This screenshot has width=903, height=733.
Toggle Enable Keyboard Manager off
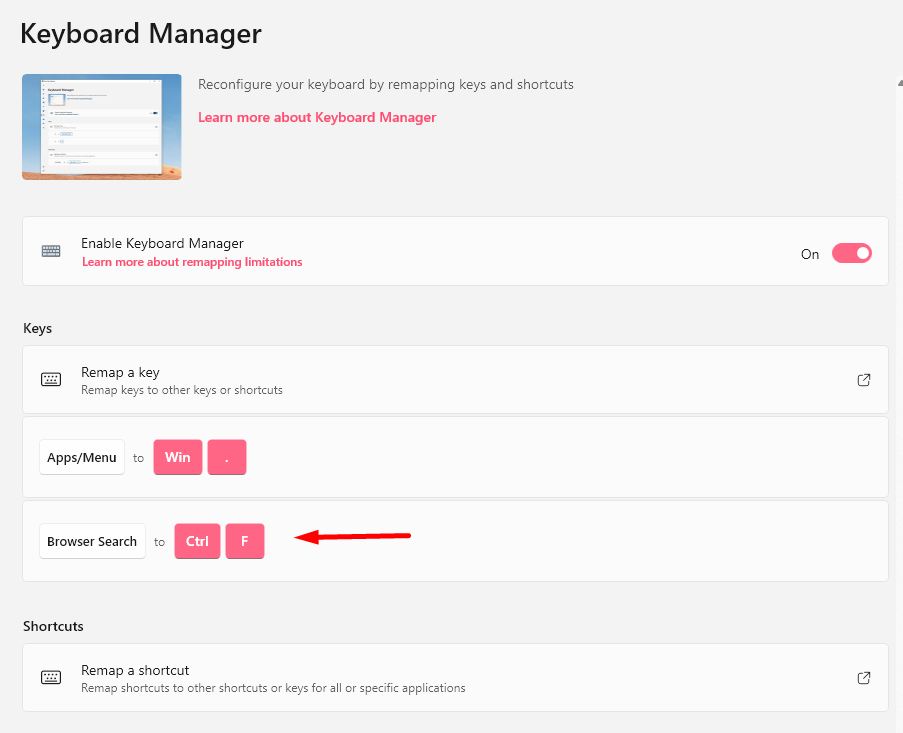pos(851,253)
